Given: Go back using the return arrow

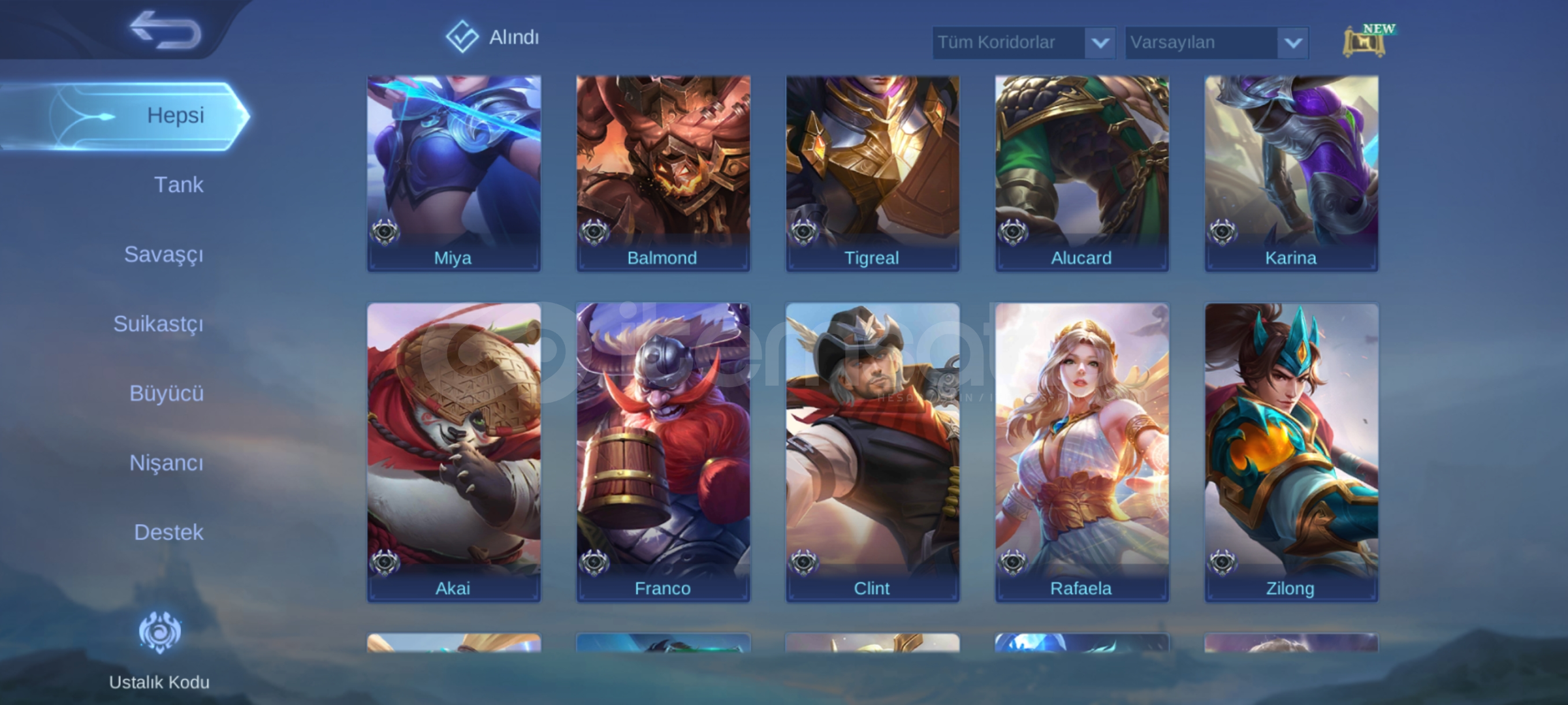Looking at the screenshot, I should click(x=165, y=30).
